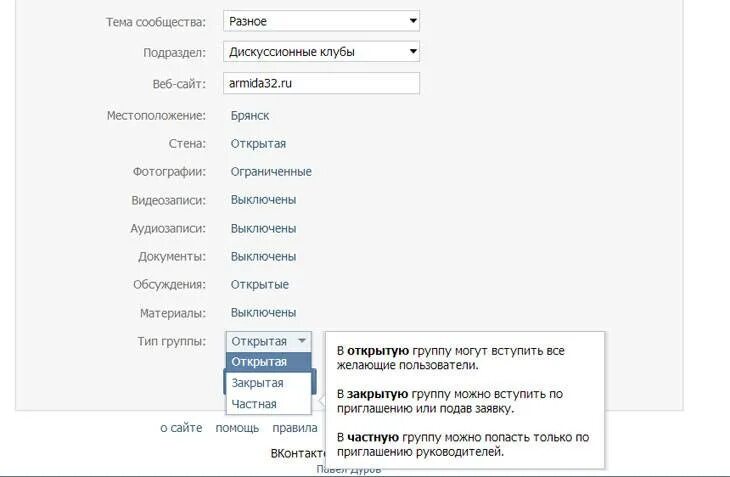Toggle the Фотографии setting Ограниченные

tap(271, 172)
